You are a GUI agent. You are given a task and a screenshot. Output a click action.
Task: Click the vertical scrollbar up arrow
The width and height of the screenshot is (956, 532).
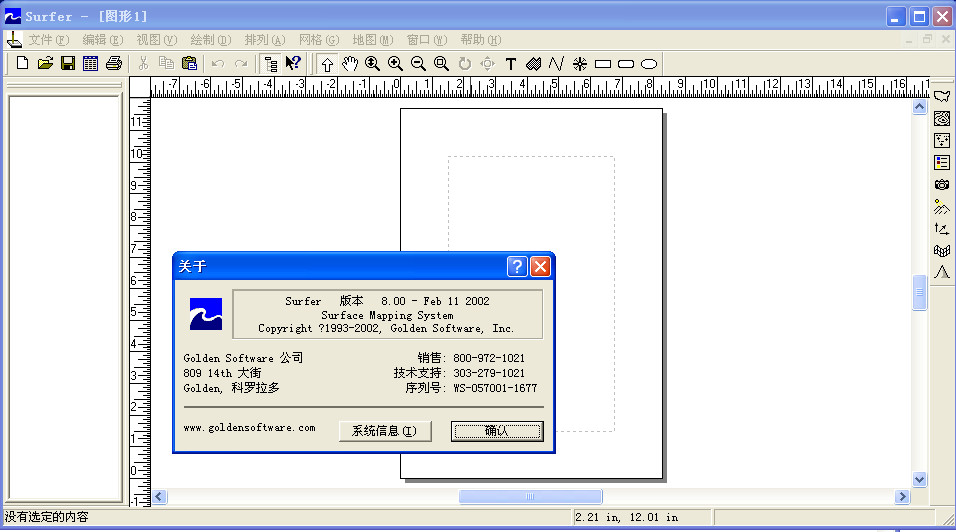pyautogui.click(x=919, y=107)
